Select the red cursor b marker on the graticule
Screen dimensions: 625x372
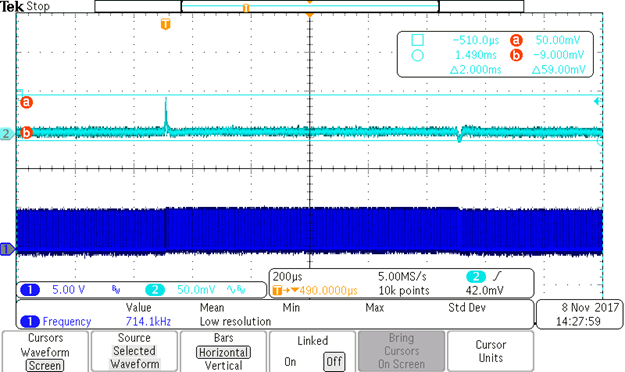pos(26,132)
